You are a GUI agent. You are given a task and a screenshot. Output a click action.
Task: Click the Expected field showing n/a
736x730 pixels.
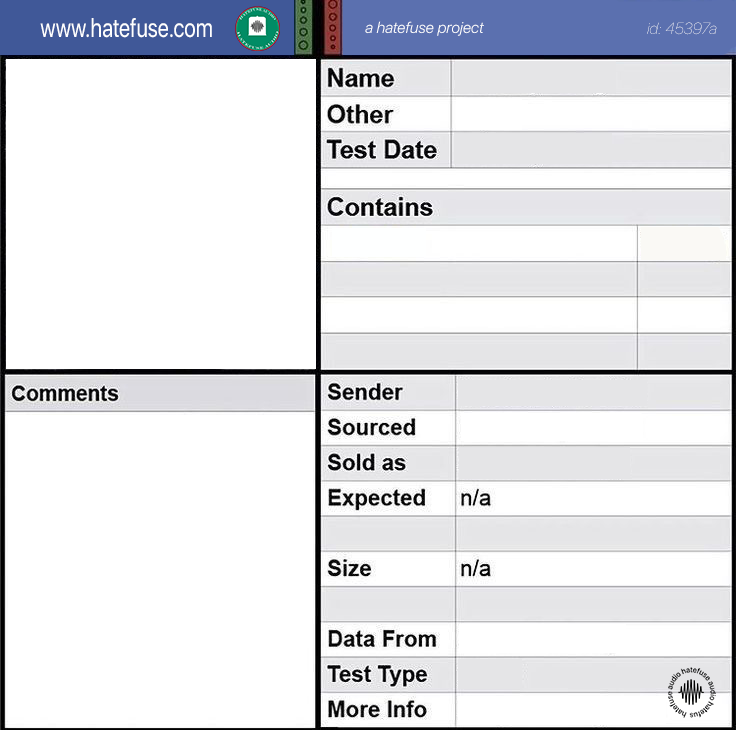click(x=593, y=498)
